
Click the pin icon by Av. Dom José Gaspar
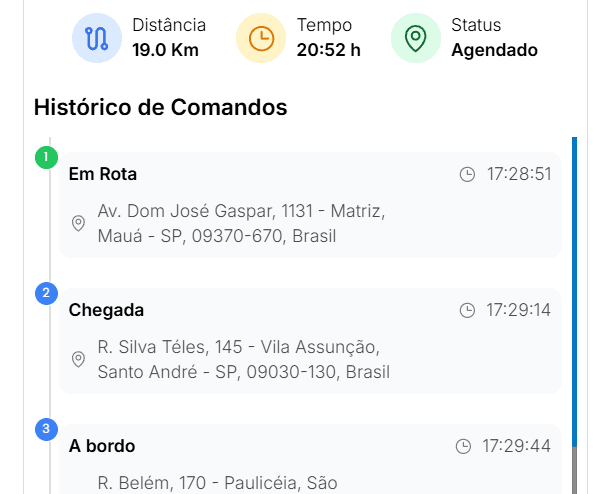click(x=79, y=224)
